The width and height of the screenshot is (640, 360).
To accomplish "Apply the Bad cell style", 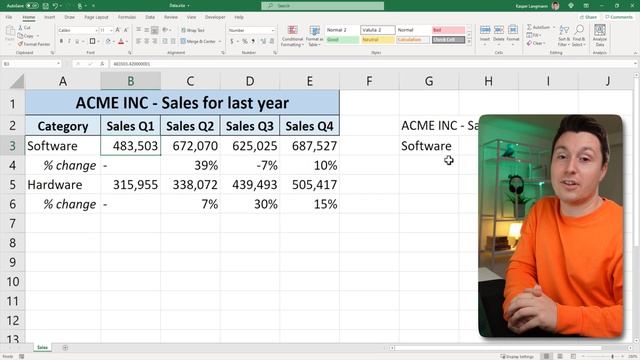I will pyautogui.click(x=449, y=30).
